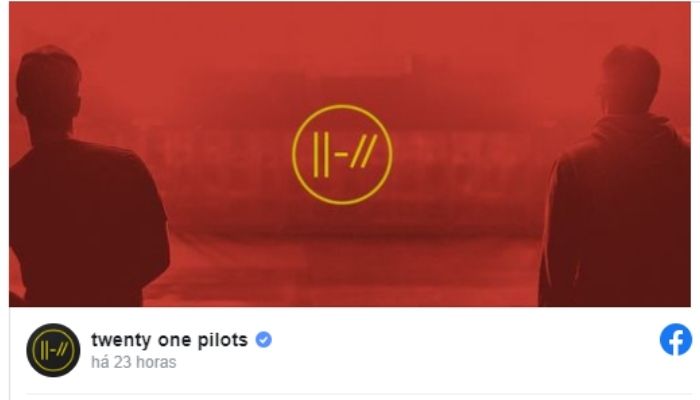Select the yellow circular band logo on cover
The height and width of the screenshot is (400, 700).
click(x=342, y=154)
